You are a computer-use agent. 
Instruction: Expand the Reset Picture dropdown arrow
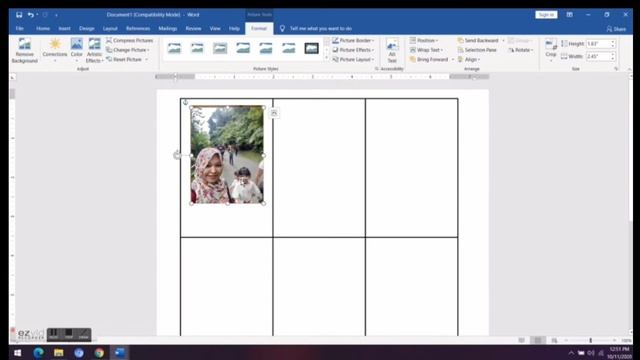(147, 60)
